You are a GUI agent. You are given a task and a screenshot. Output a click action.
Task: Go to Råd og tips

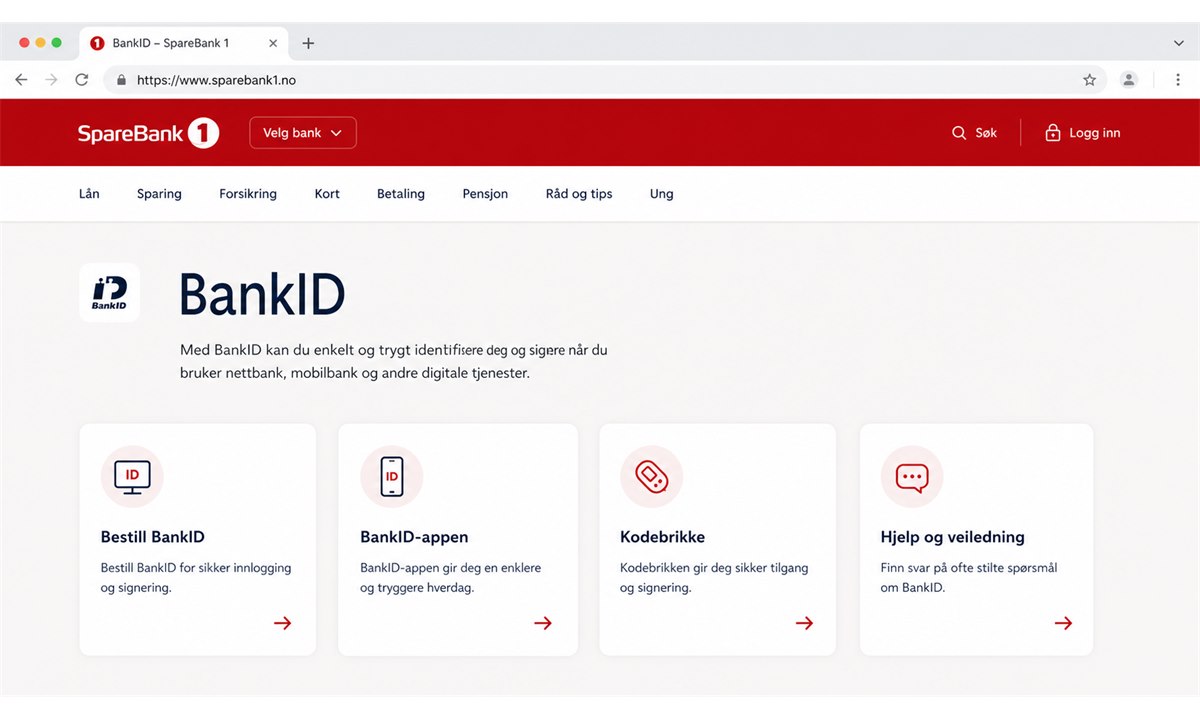coord(579,194)
